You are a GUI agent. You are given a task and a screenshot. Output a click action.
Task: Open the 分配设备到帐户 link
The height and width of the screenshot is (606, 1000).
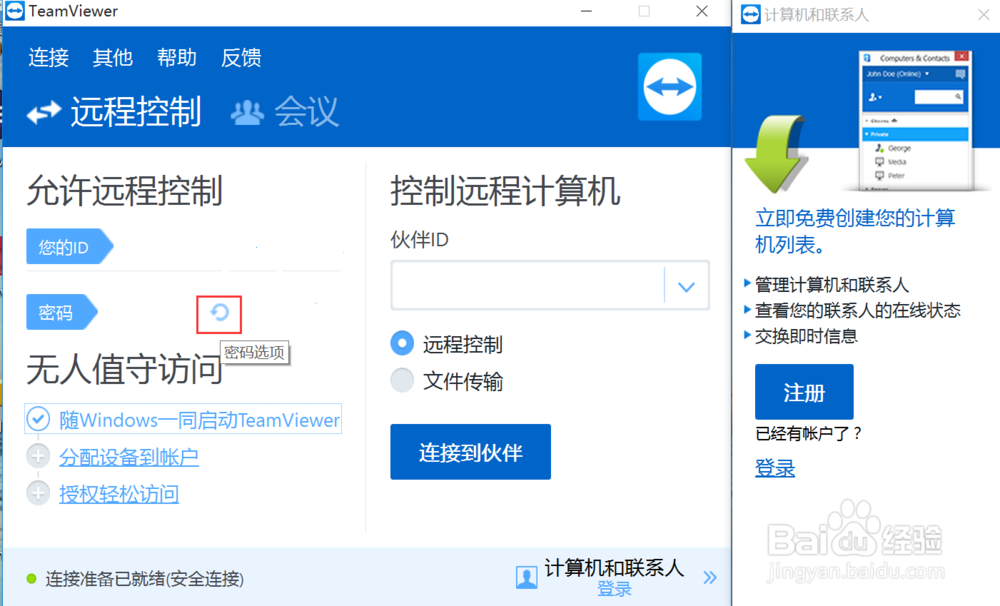click(129, 457)
